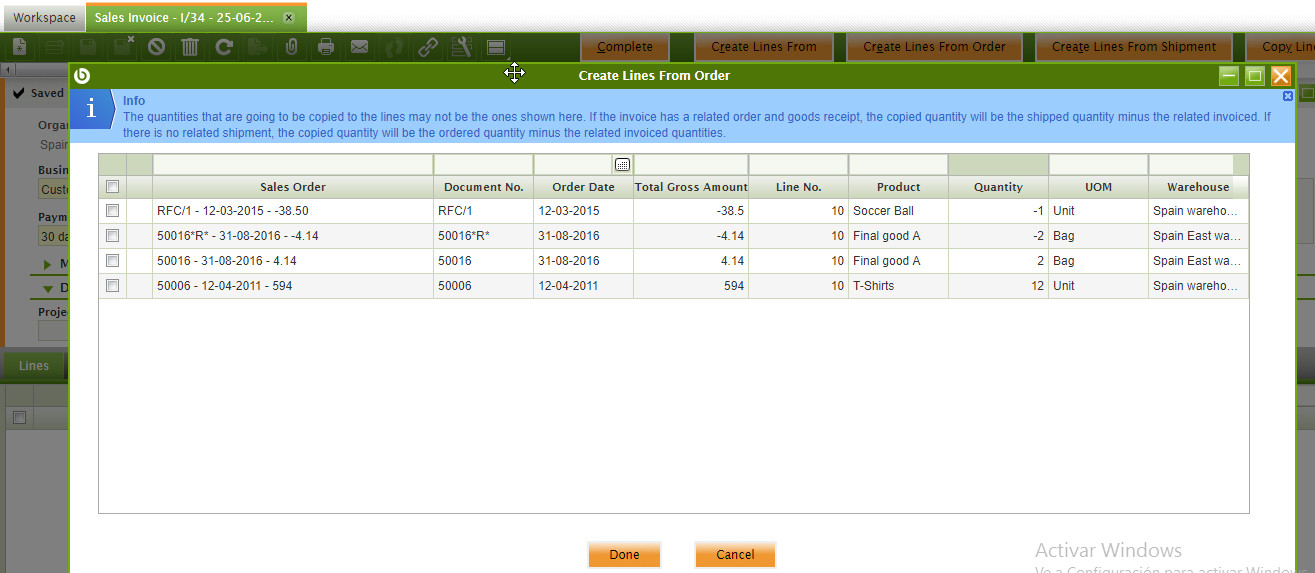Click the Cancel button

pos(735,555)
